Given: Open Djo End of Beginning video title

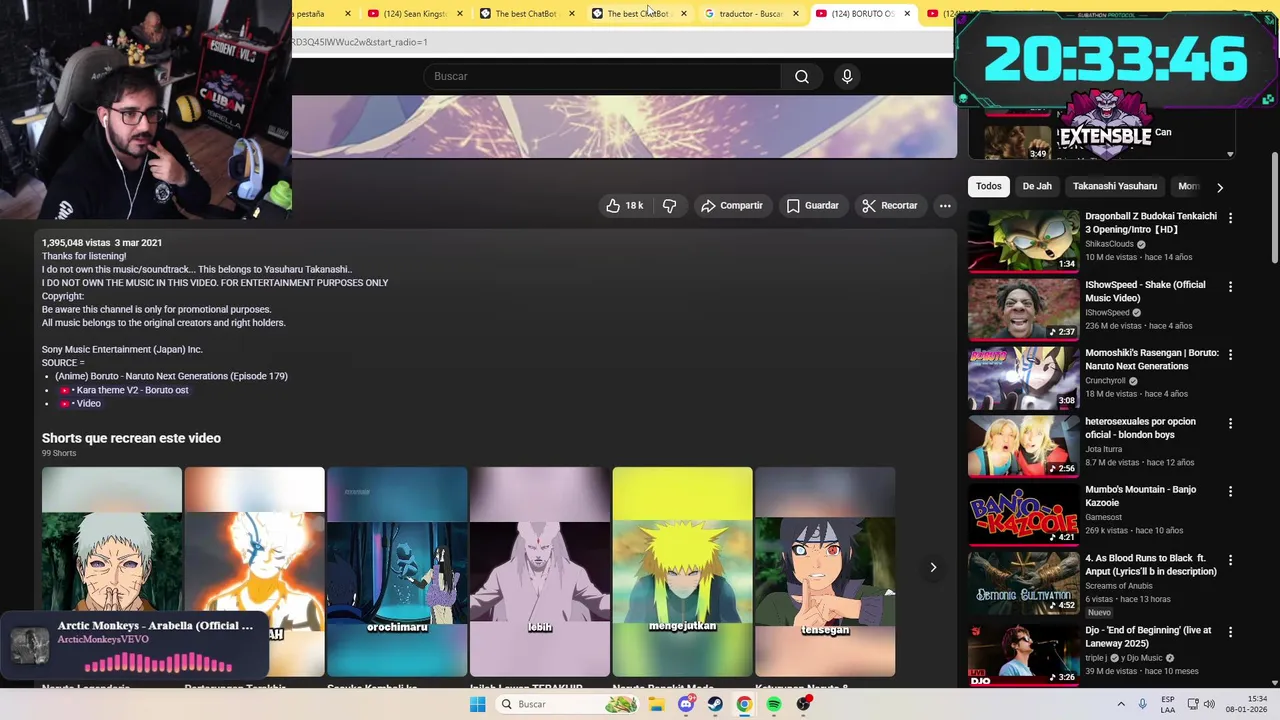Looking at the screenshot, I should (1148, 637).
